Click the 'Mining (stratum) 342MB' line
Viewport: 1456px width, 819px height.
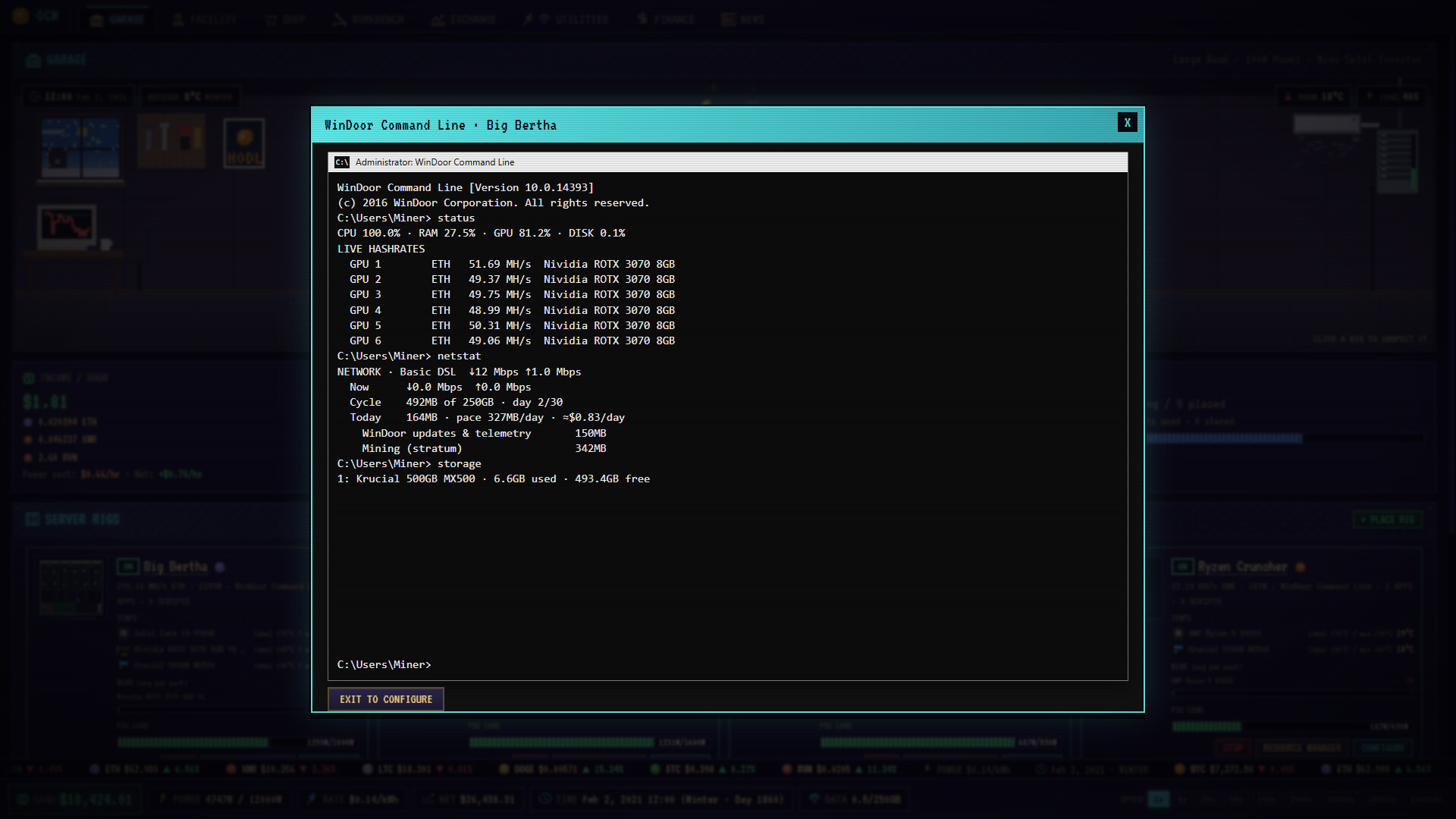click(x=484, y=448)
